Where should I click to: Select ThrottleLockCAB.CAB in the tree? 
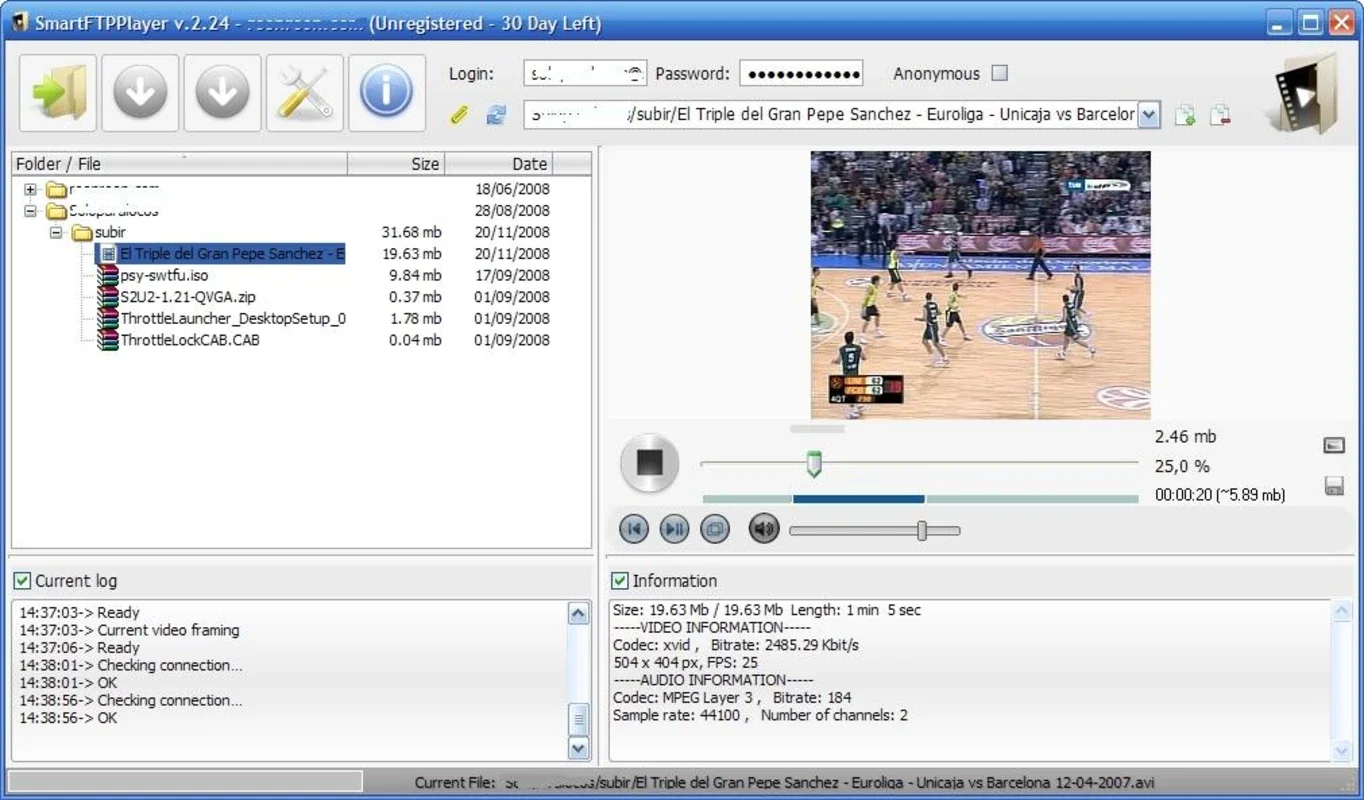pyautogui.click(x=190, y=340)
